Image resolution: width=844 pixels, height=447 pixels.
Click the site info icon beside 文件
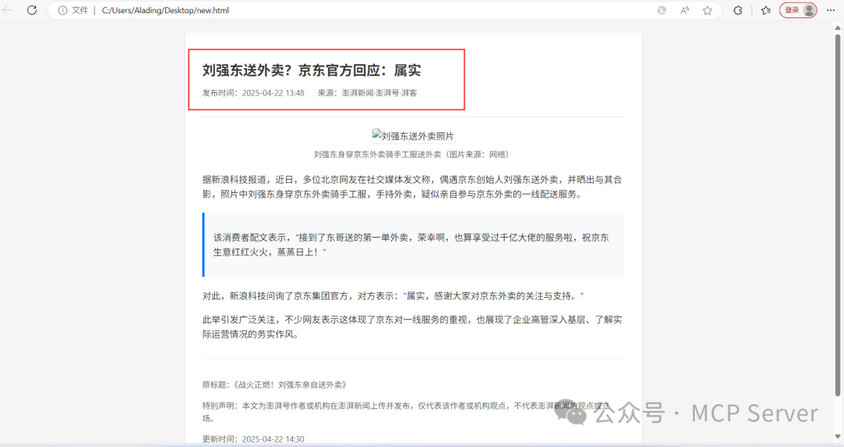click(62, 10)
